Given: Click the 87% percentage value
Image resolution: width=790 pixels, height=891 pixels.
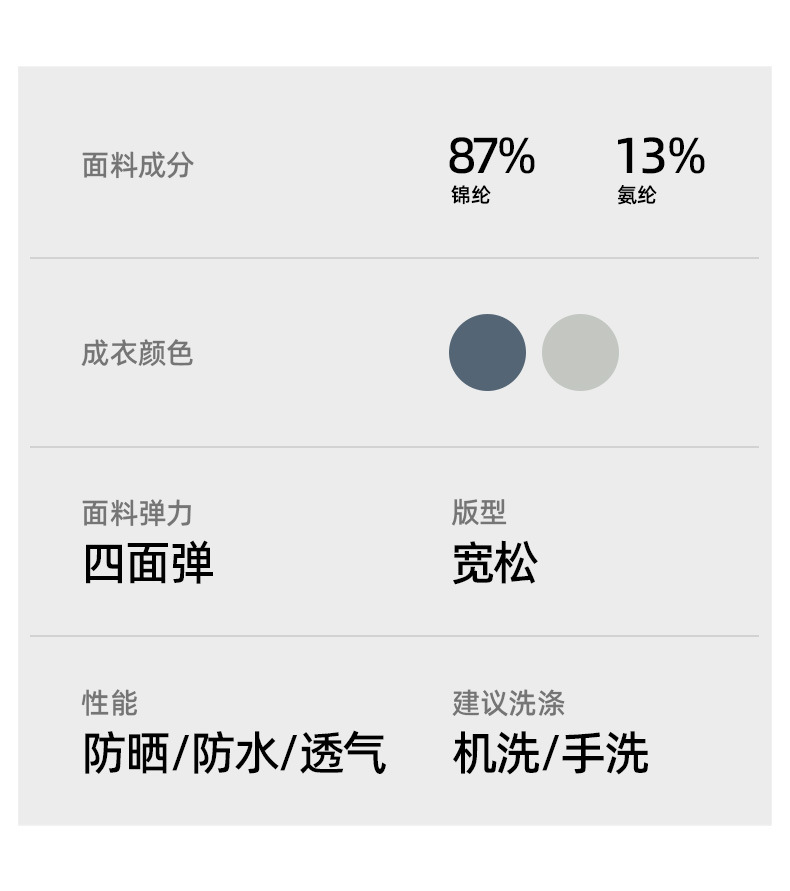Looking at the screenshot, I should (x=491, y=157).
